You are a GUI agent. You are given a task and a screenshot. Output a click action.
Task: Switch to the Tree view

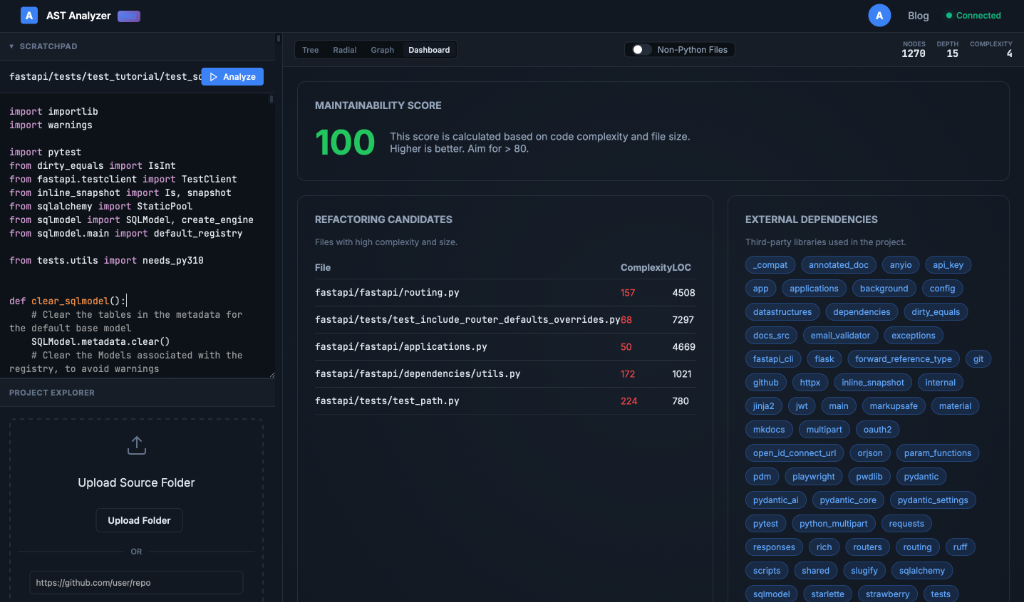[310, 49]
